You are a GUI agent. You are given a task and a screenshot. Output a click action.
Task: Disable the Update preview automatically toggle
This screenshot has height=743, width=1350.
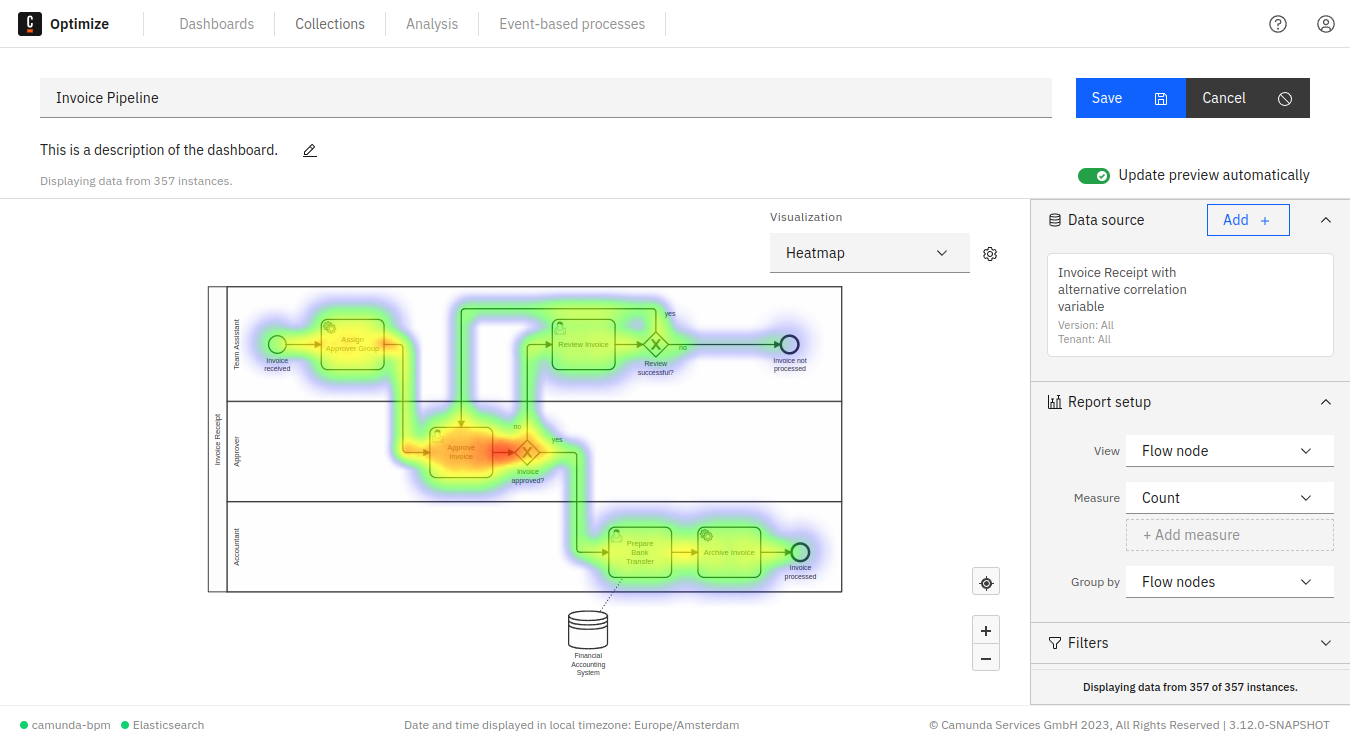pos(1094,175)
